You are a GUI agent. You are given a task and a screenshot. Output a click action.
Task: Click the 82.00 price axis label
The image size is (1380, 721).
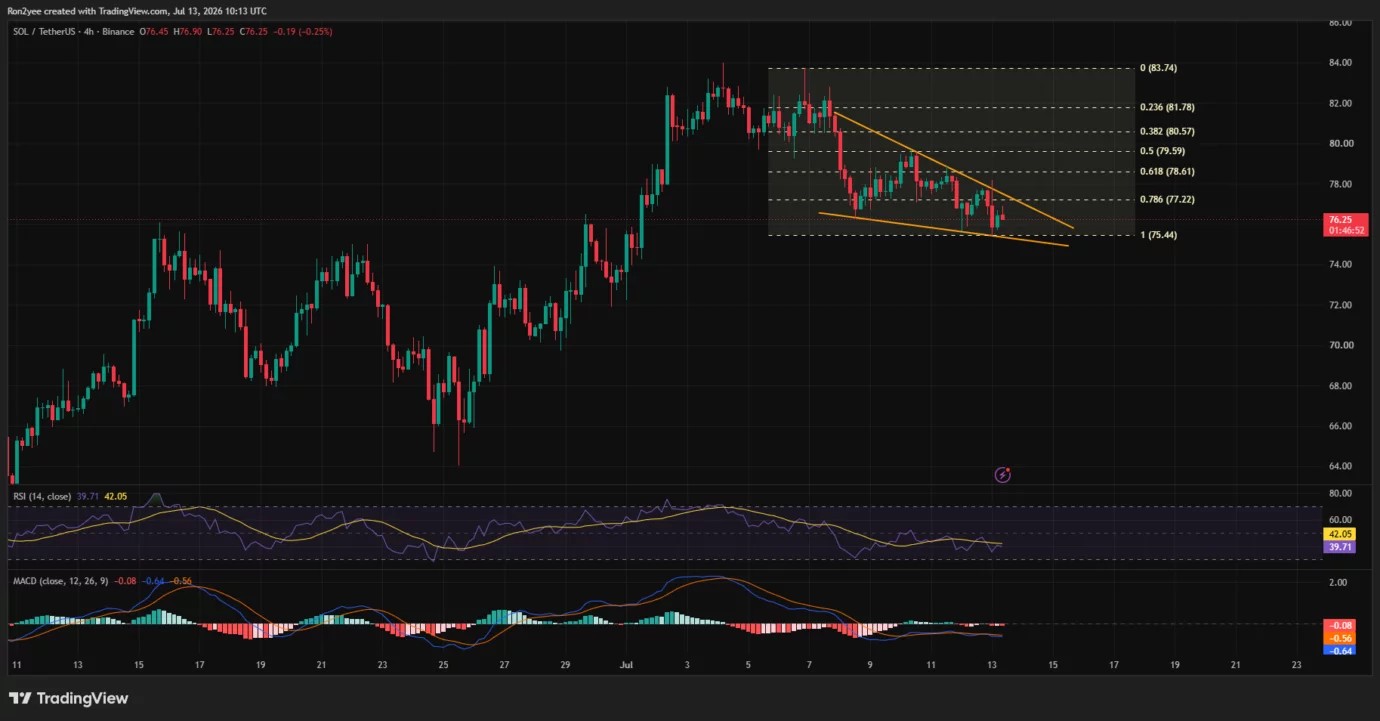click(1339, 103)
